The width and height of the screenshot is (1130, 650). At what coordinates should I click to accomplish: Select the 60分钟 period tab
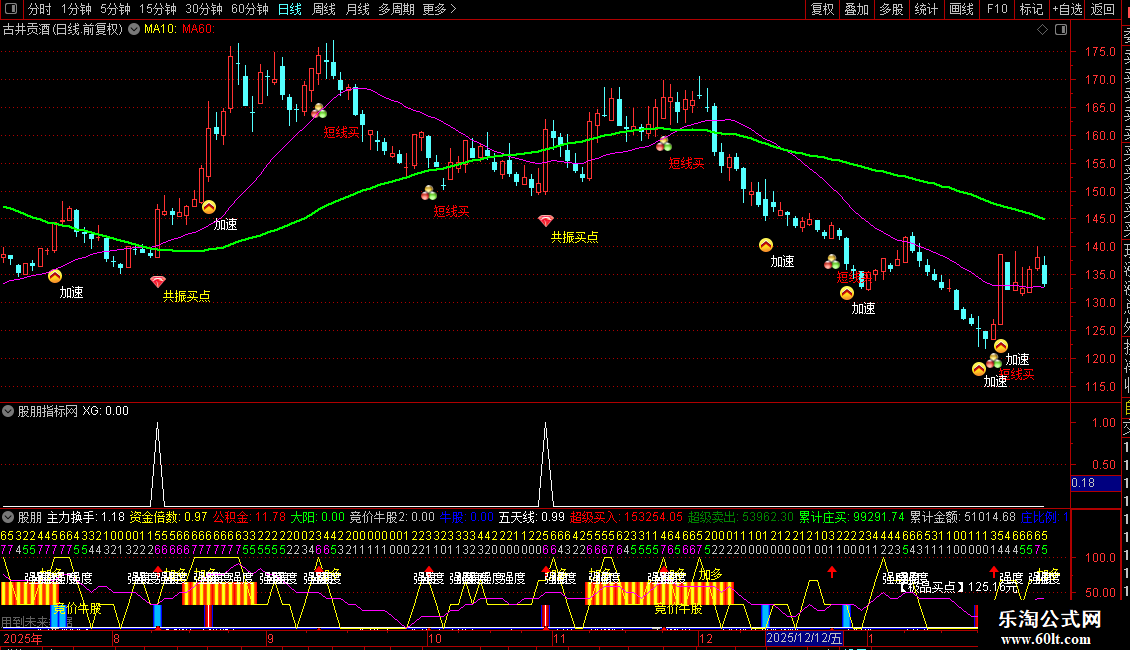(250, 9)
